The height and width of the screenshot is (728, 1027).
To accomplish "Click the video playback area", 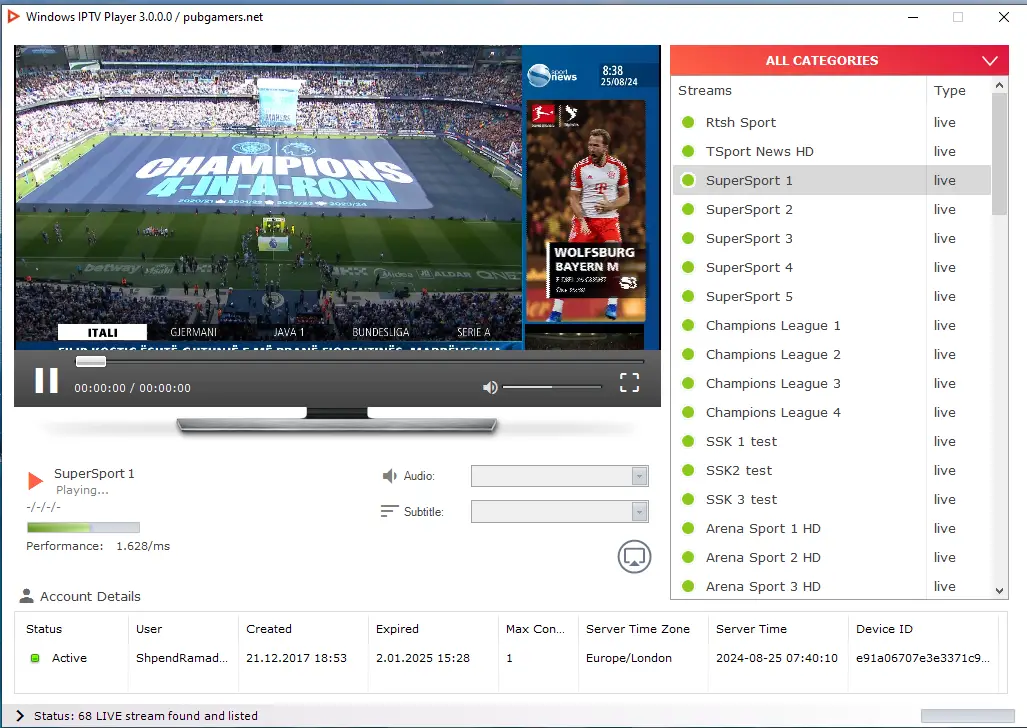I will click(337, 197).
